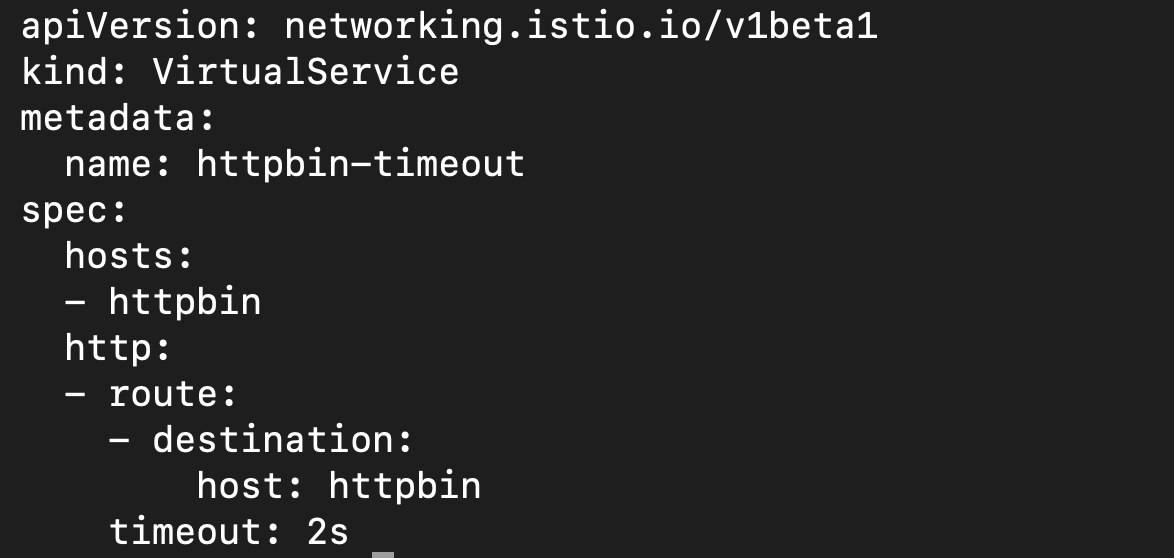Screen dimensions: 1174x558
Task: Click the apiVersion key text
Action: pos(130,26)
